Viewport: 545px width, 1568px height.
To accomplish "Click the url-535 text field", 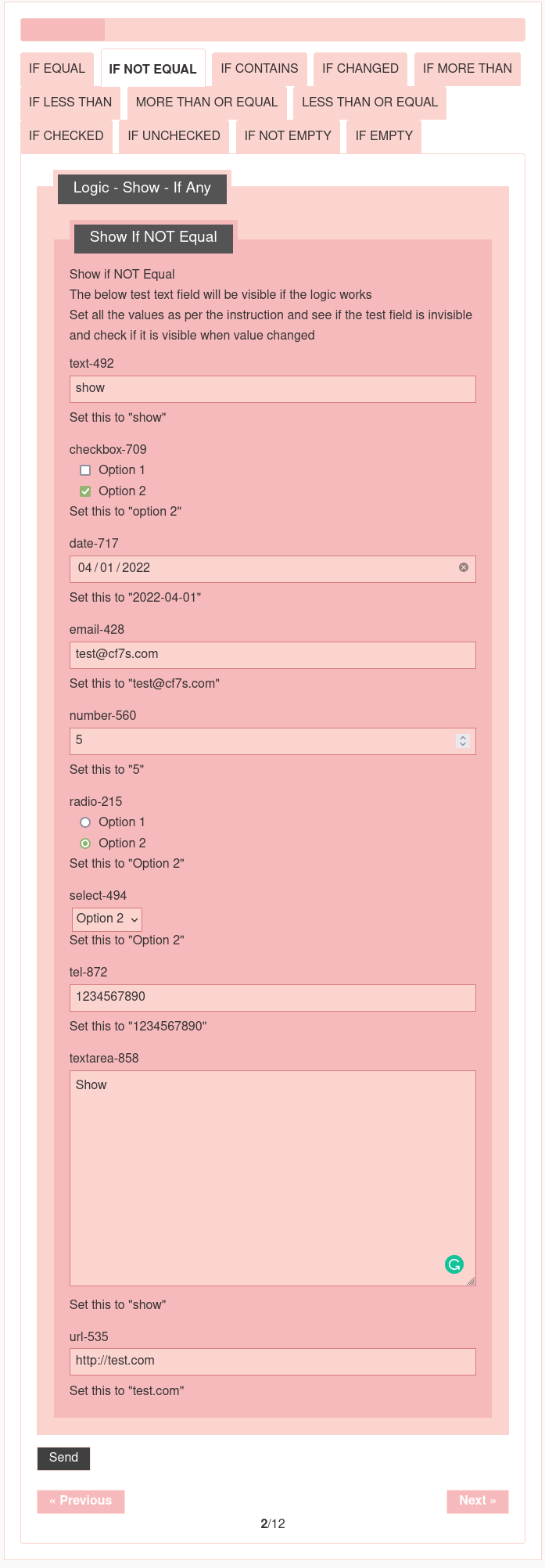I will [272, 1361].
